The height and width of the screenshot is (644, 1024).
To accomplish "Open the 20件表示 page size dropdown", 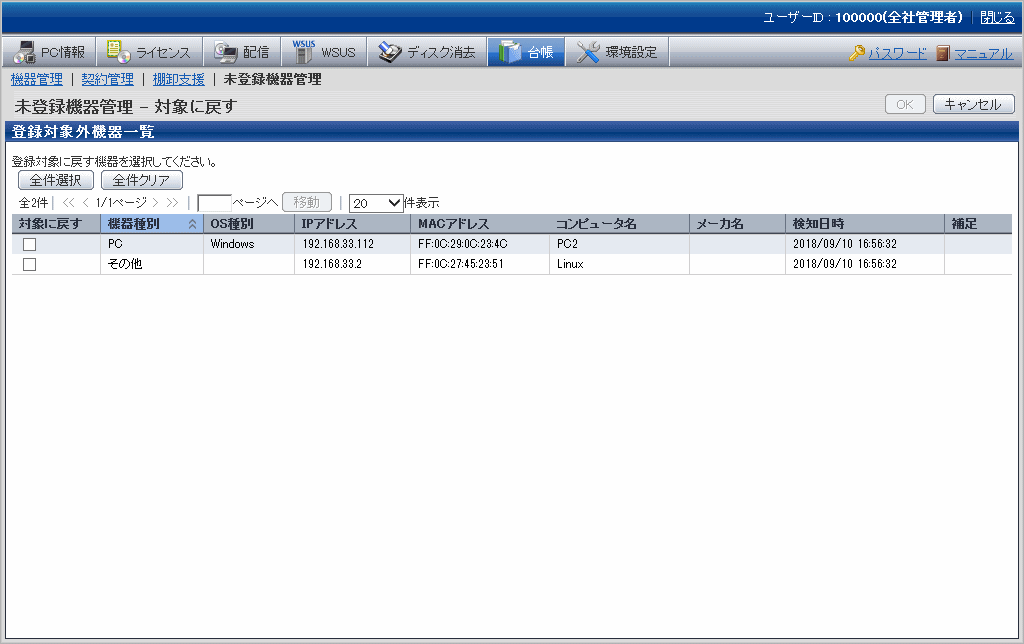I will pyautogui.click(x=376, y=202).
